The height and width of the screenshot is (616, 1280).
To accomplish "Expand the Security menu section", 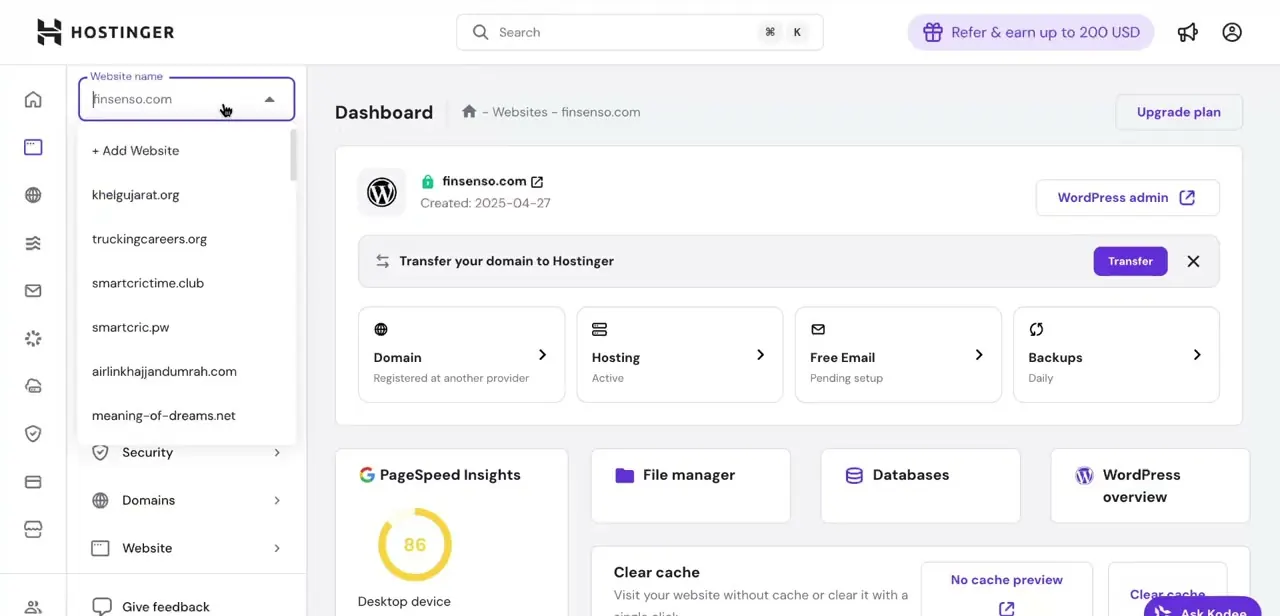I will tap(186, 452).
